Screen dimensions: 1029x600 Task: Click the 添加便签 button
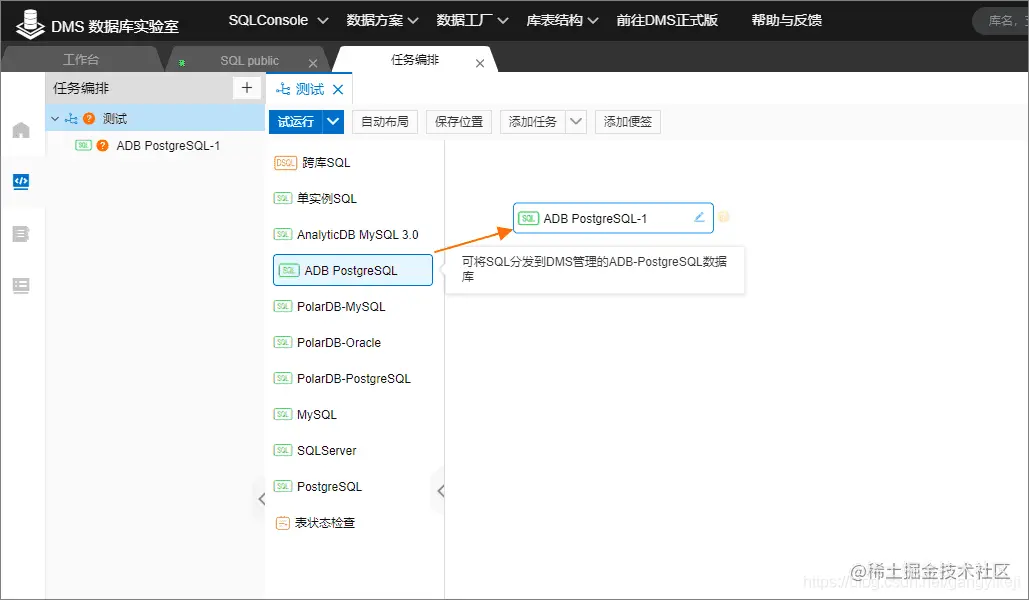tap(628, 121)
